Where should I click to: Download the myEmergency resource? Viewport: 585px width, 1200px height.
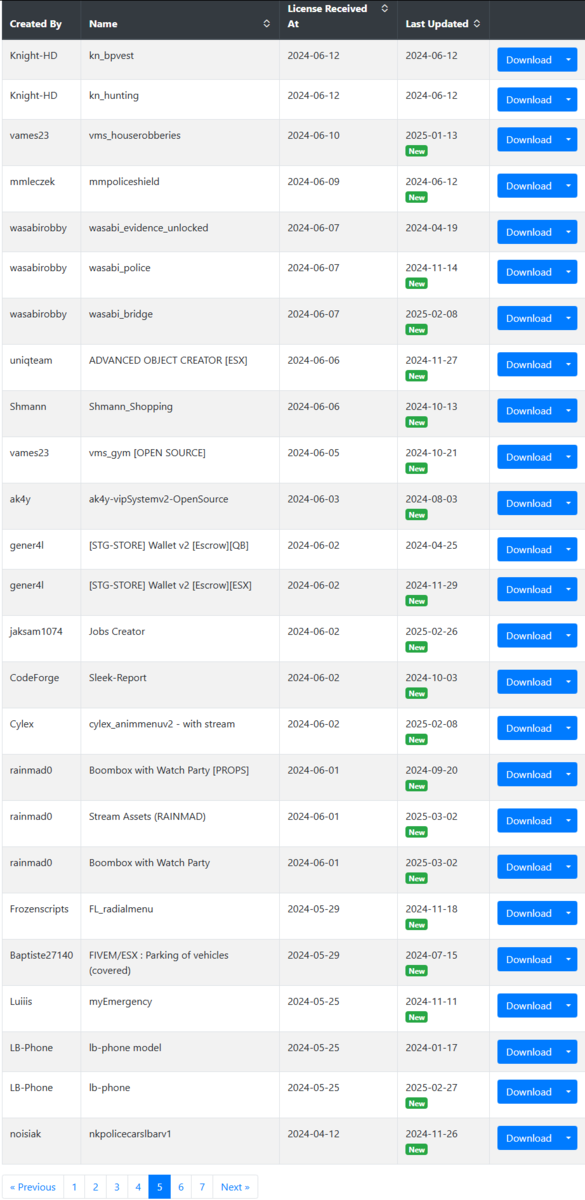coord(529,1006)
